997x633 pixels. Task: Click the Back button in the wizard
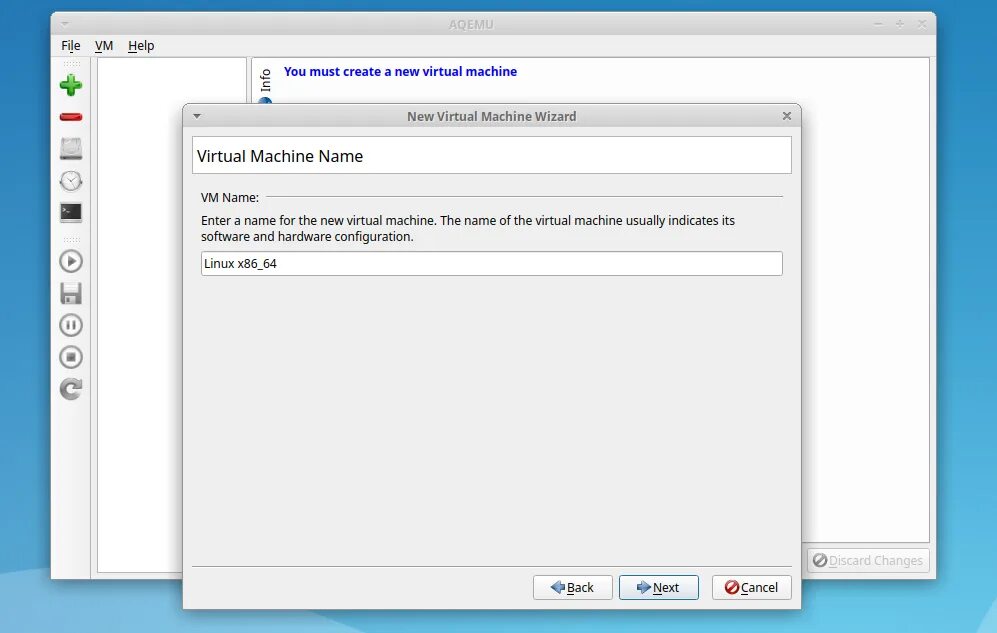coord(572,587)
